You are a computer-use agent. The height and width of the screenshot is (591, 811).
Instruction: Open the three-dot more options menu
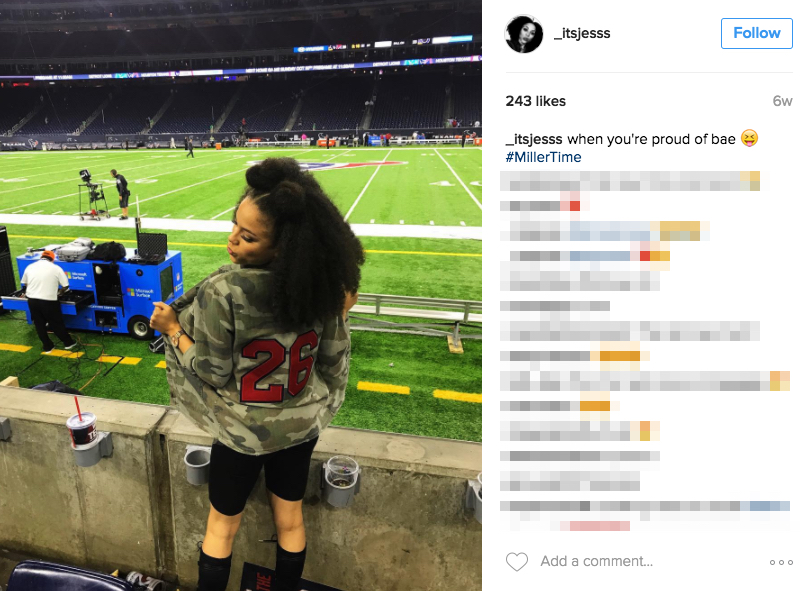click(781, 562)
